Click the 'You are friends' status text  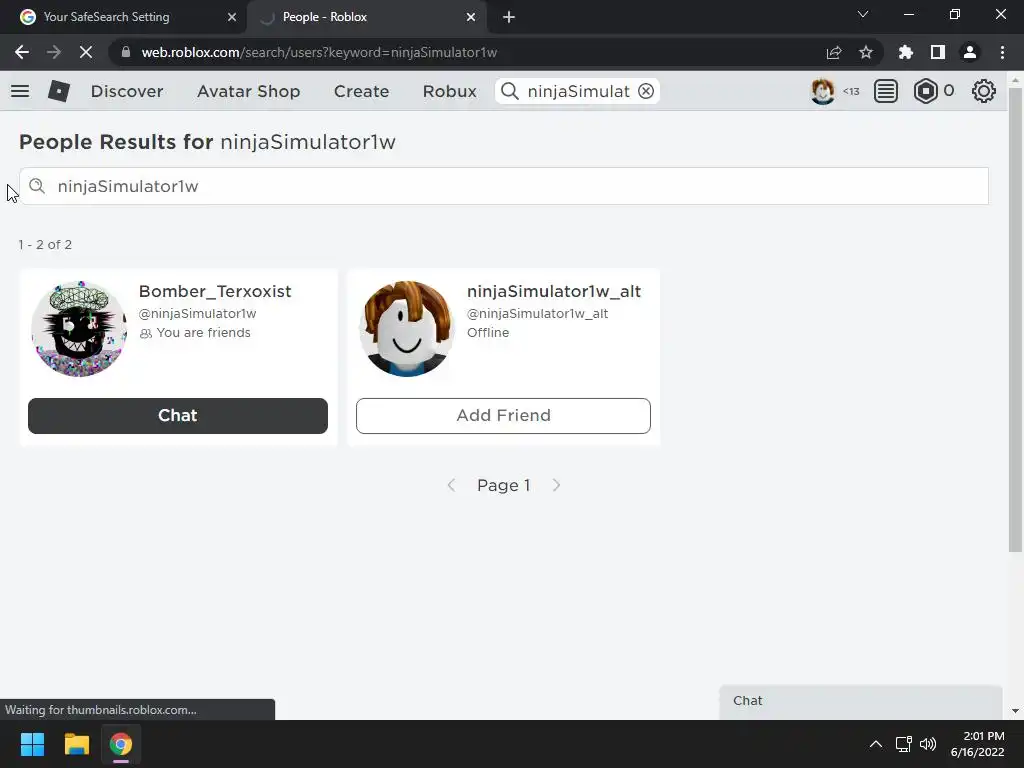click(x=203, y=333)
